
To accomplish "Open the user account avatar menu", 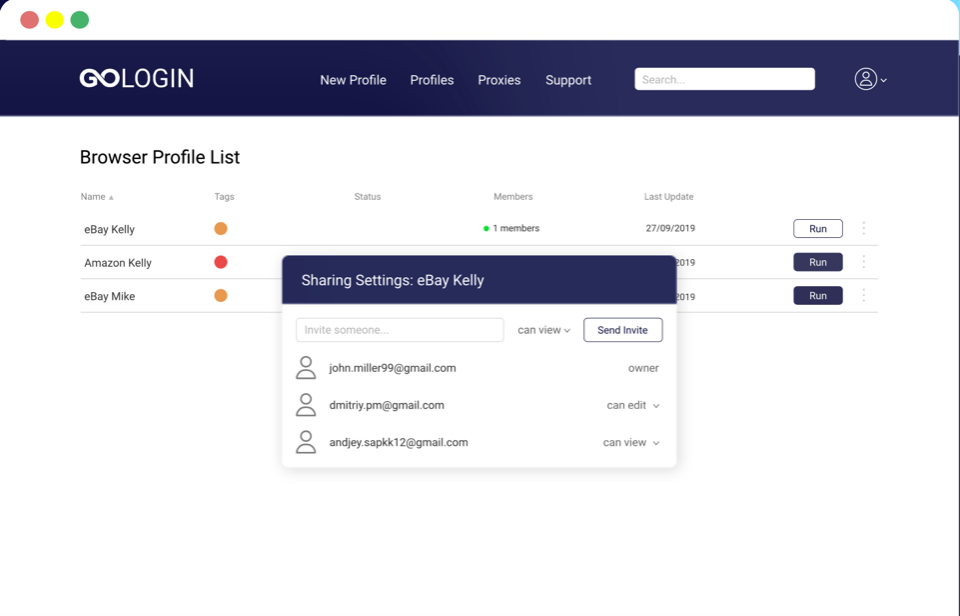I will [866, 79].
